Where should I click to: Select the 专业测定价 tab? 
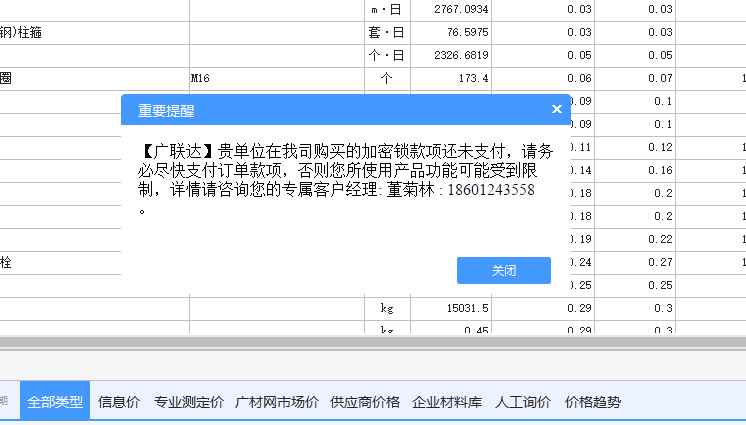tap(188, 402)
